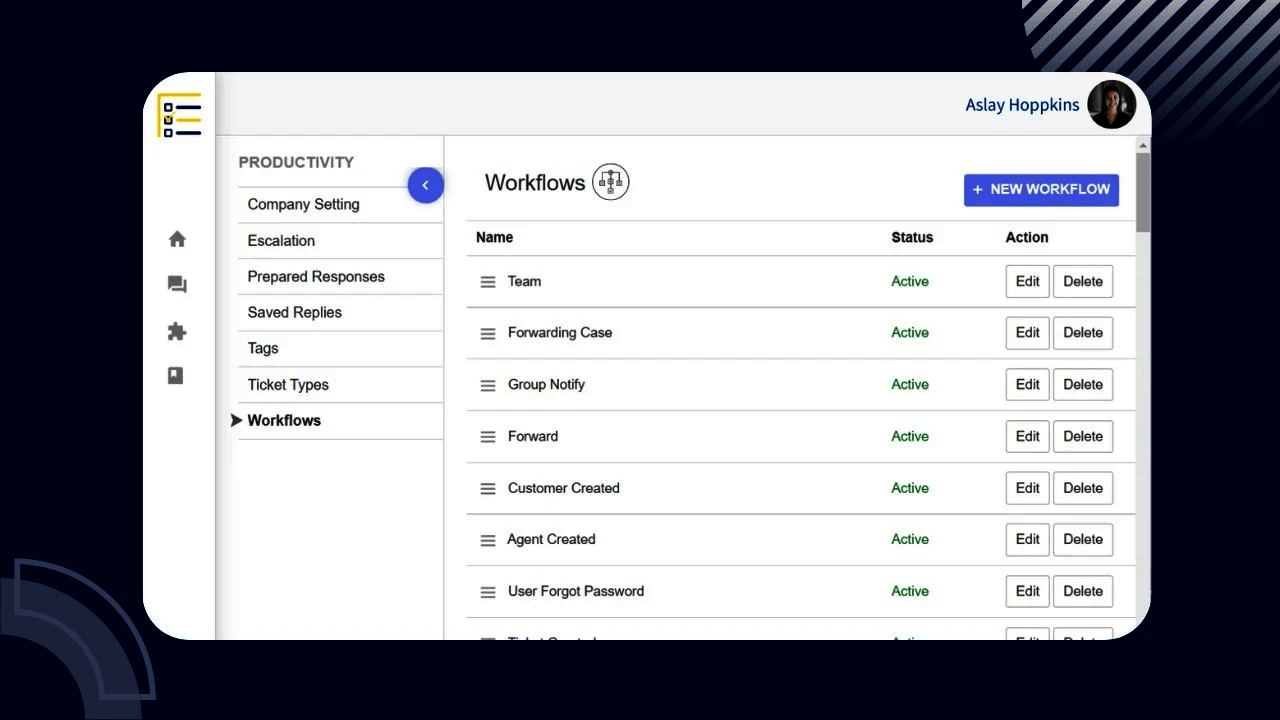
Task: Edit the Group Notify workflow
Action: tap(1027, 384)
